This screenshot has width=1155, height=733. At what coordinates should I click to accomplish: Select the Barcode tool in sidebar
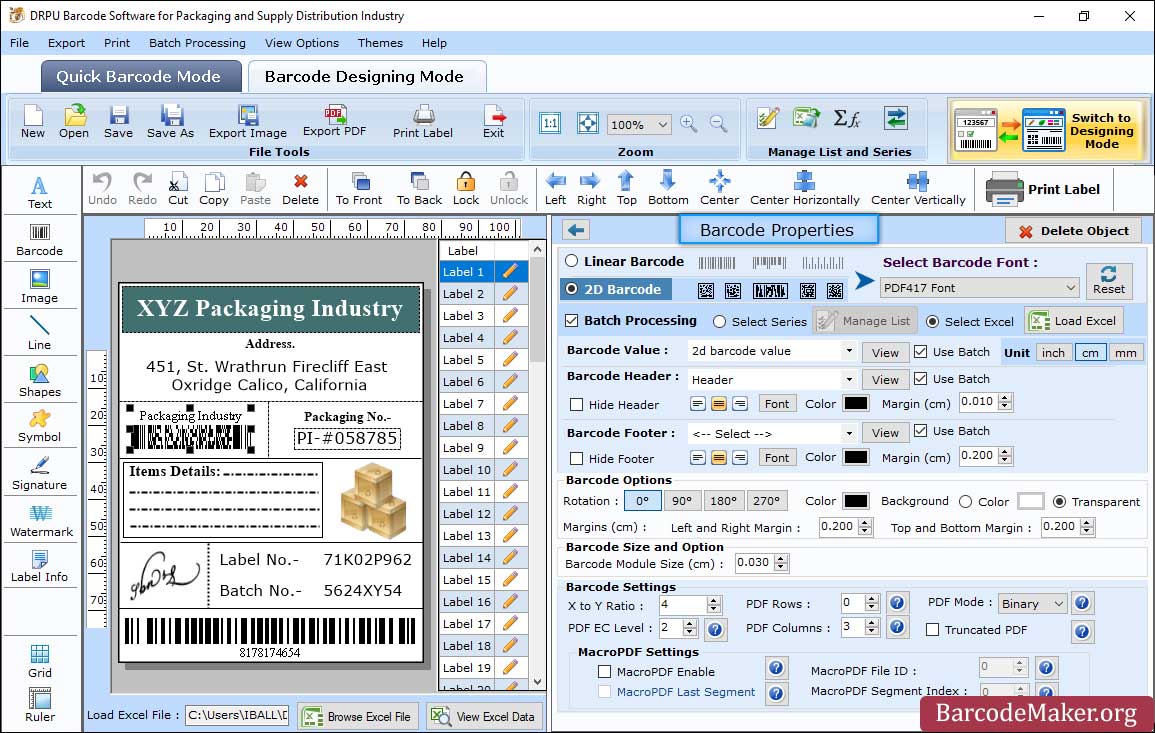40,240
